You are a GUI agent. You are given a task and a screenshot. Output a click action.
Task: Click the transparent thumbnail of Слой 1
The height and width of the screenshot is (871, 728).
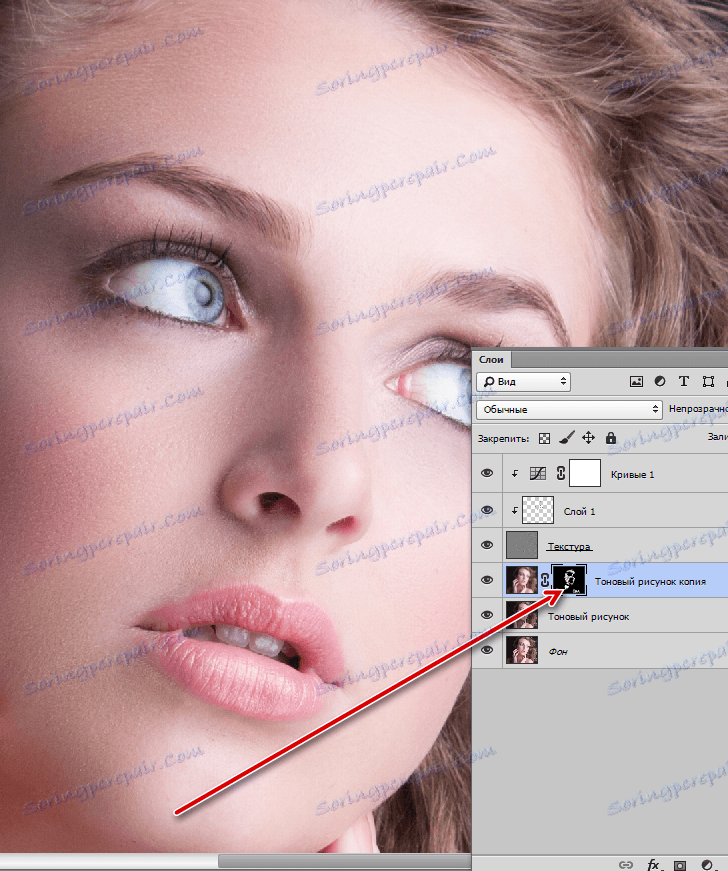click(538, 510)
